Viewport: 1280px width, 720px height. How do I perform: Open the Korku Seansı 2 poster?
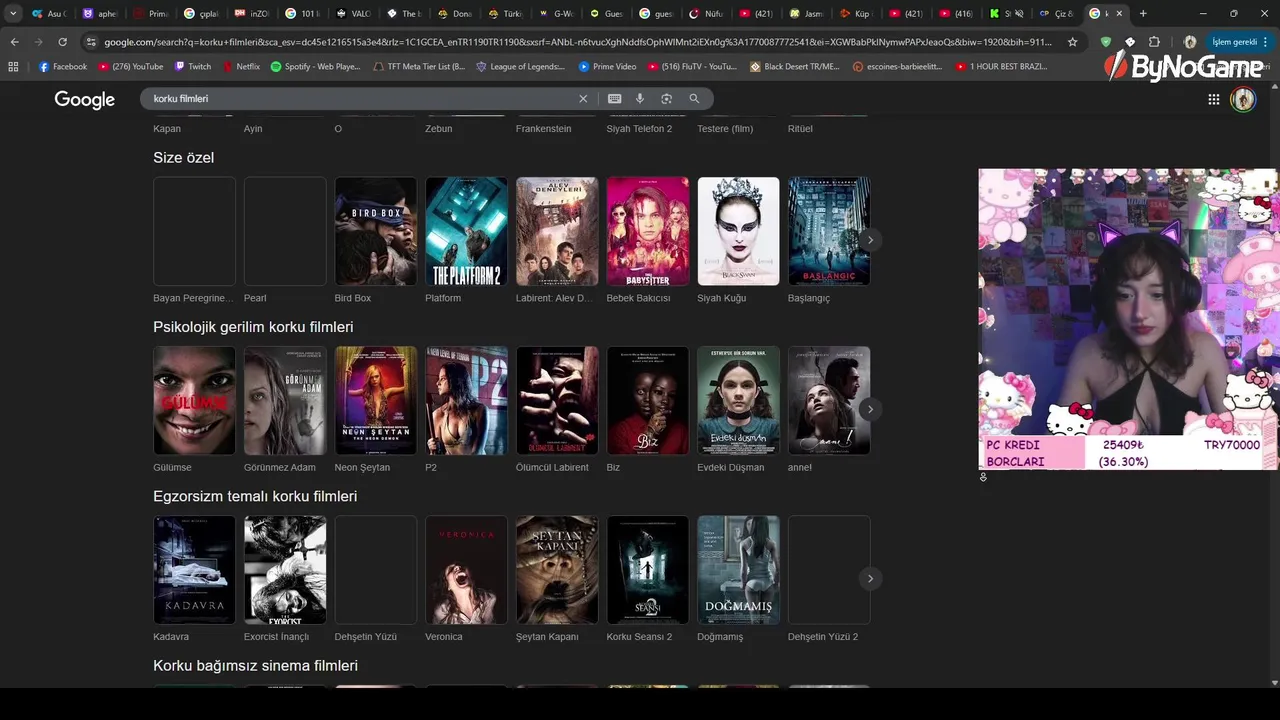tap(648, 569)
